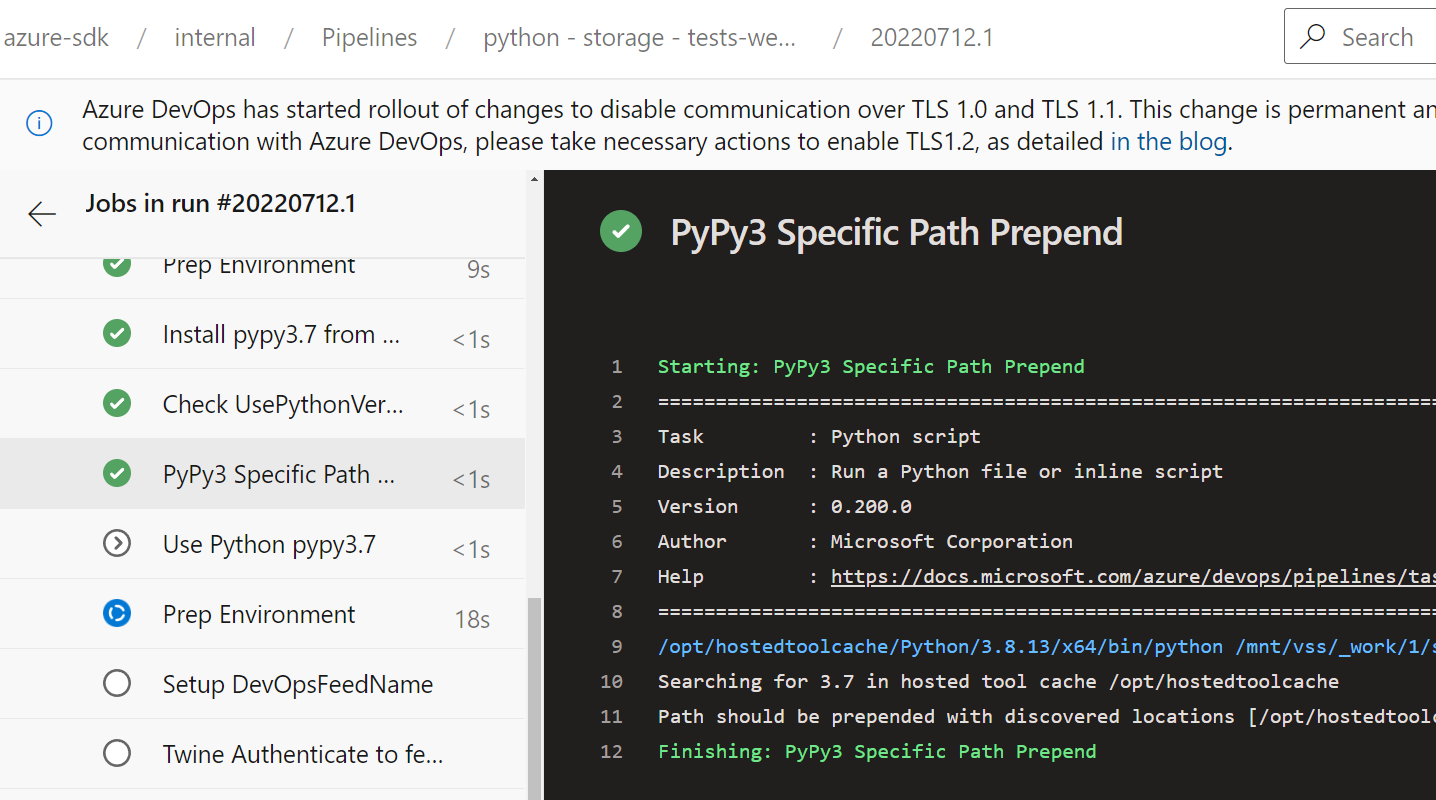
Task: Click log line 2 equals-sign separator
Action: [x=1047, y=401]
